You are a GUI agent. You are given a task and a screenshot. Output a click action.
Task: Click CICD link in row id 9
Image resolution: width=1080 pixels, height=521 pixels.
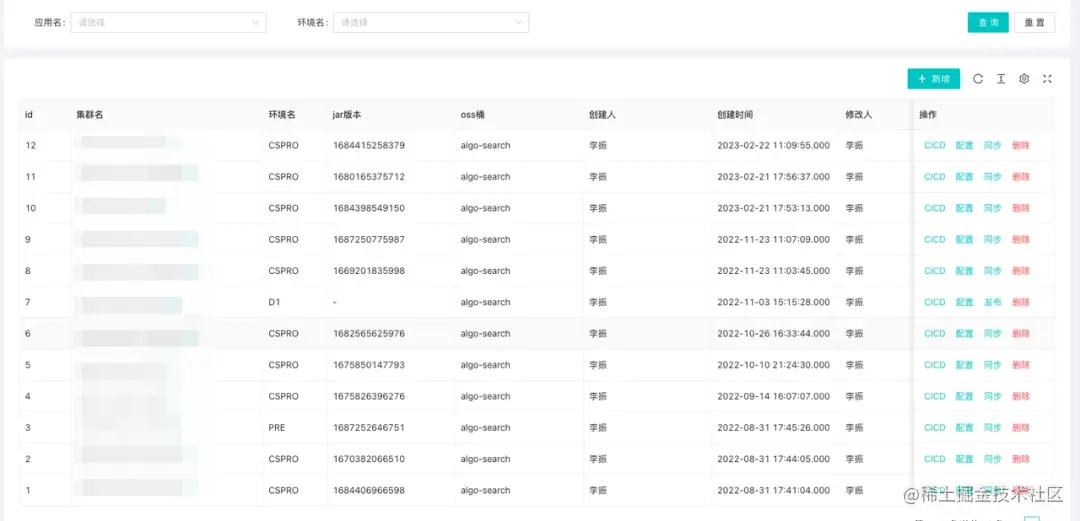tap(935, 239)
